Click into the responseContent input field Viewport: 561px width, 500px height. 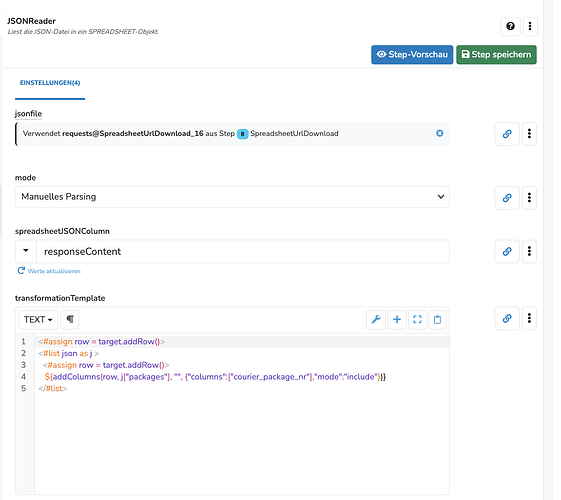(x=243, y=251)
